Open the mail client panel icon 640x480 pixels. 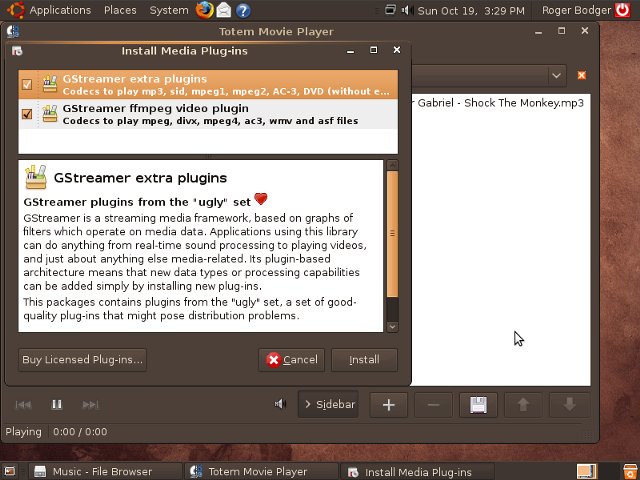pos(224,10)
